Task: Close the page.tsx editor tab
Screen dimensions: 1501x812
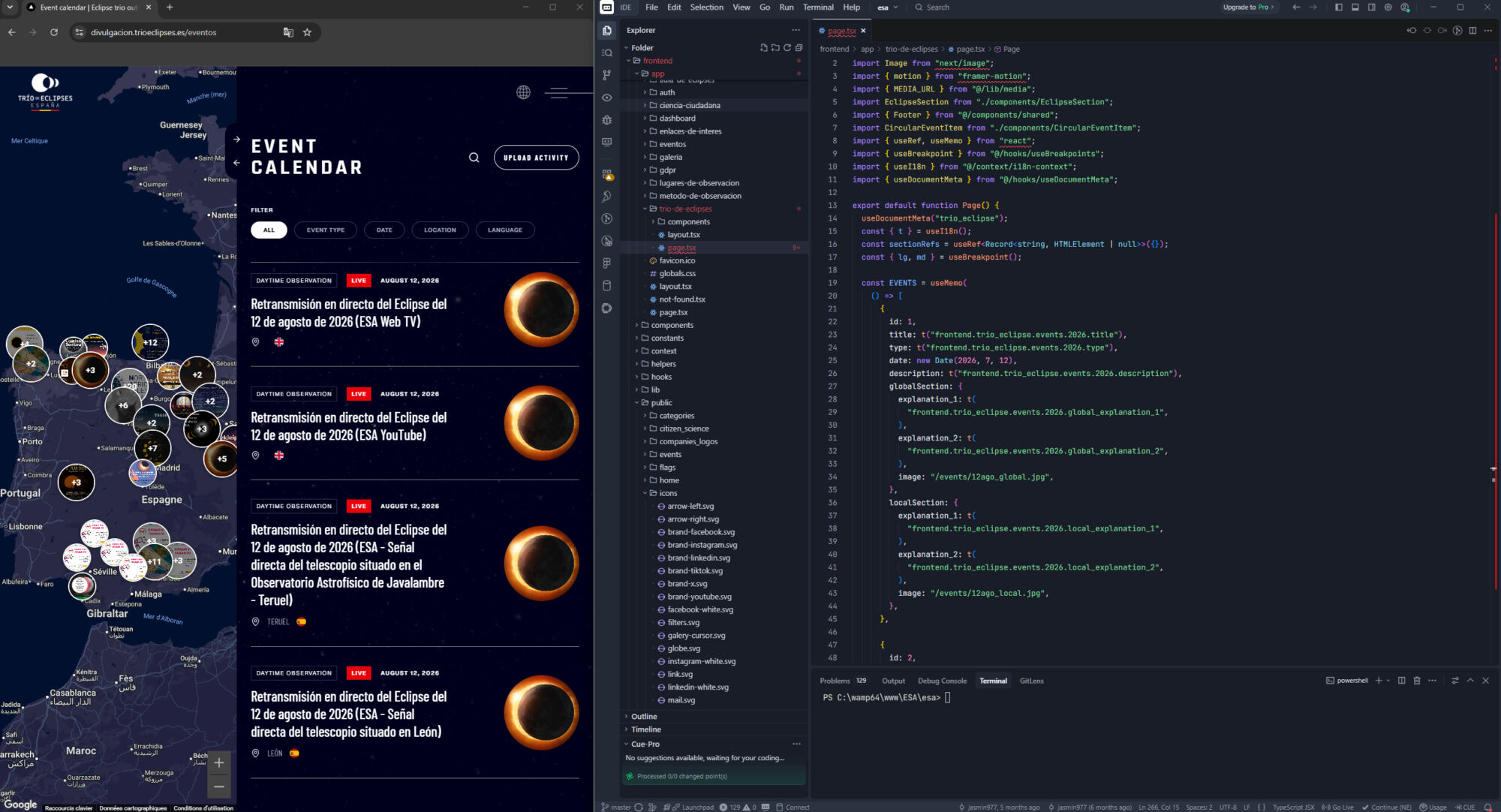Action: [863, 31]
